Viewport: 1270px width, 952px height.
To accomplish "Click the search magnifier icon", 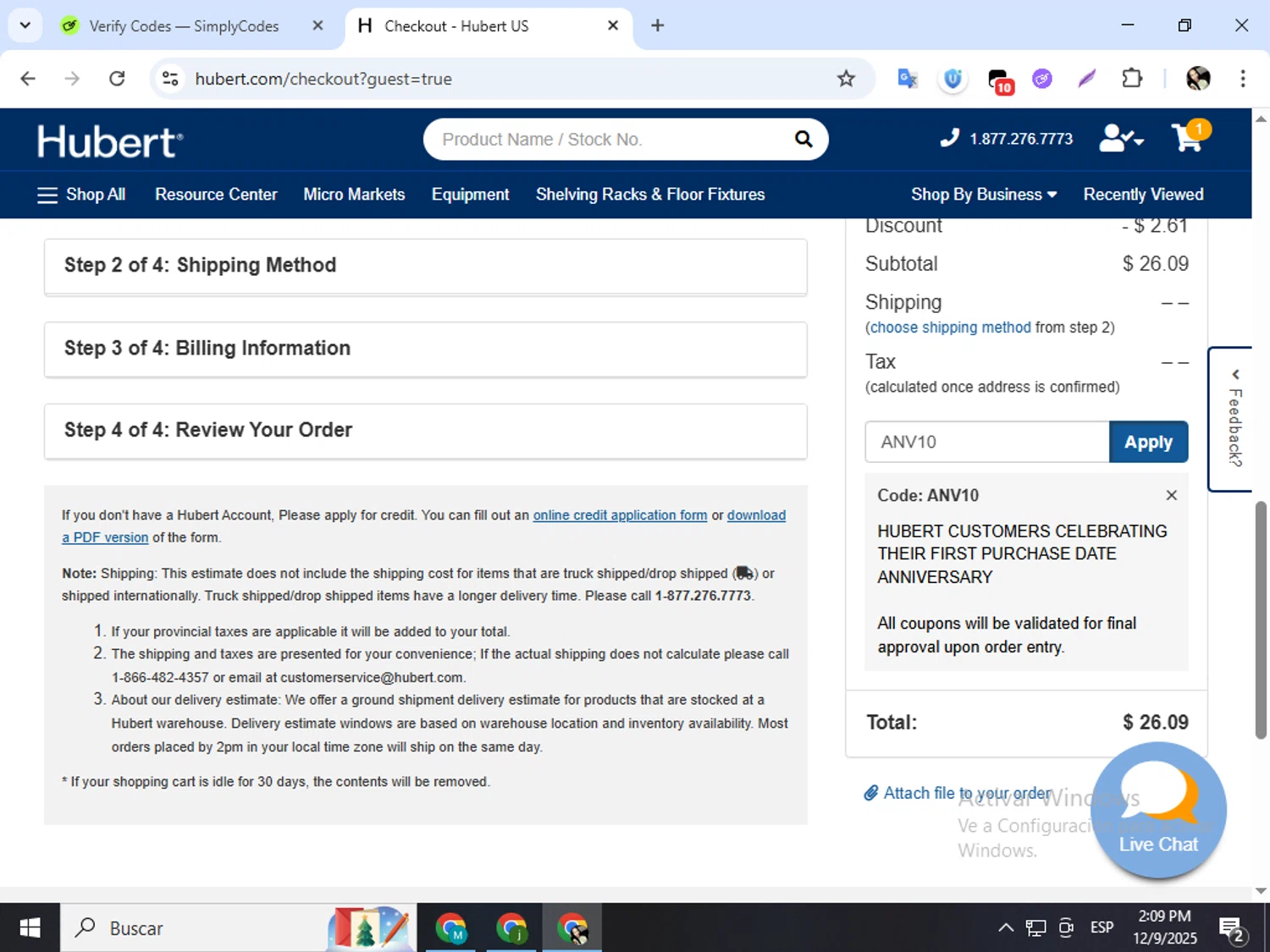I will pos(803,140).
